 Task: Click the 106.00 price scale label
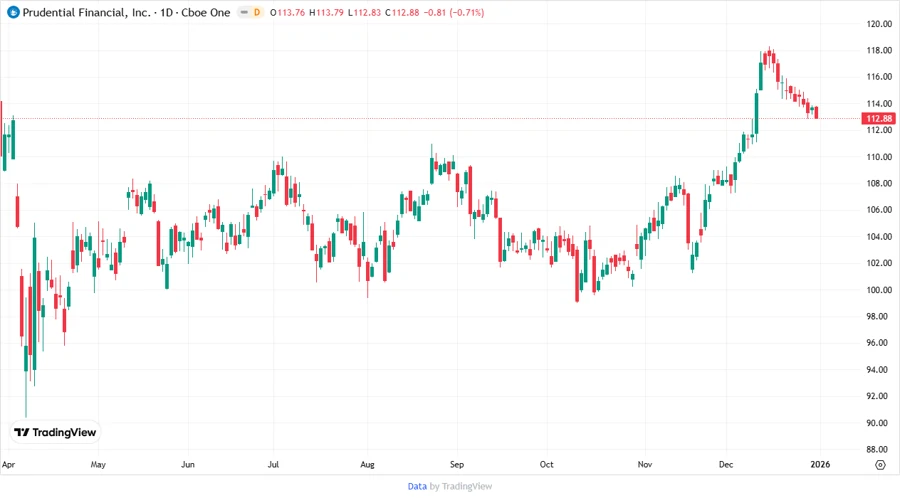point(879,210)
